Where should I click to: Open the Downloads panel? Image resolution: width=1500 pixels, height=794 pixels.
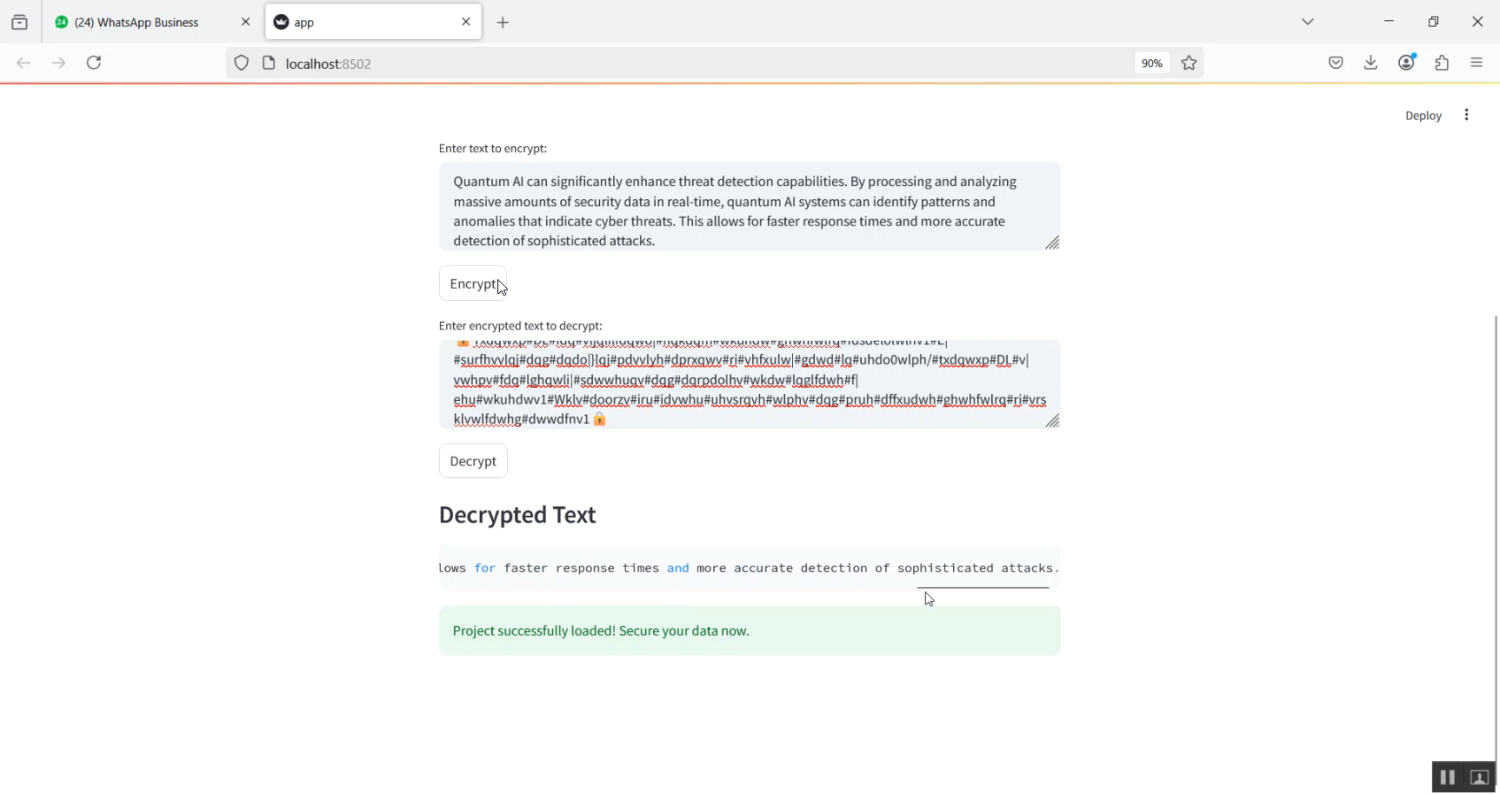coord(1371,63)
